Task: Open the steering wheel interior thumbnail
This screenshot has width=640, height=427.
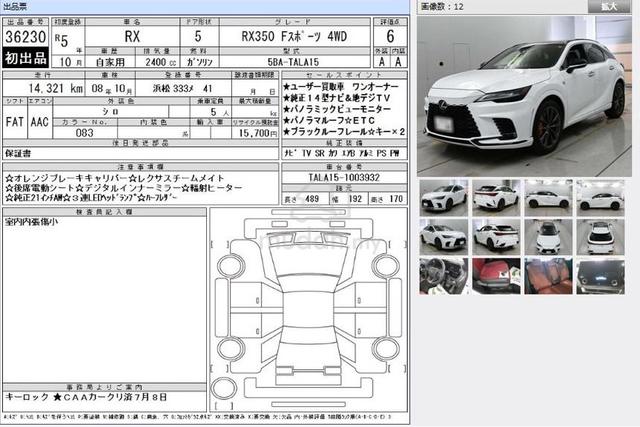Action: coord(444,276)
